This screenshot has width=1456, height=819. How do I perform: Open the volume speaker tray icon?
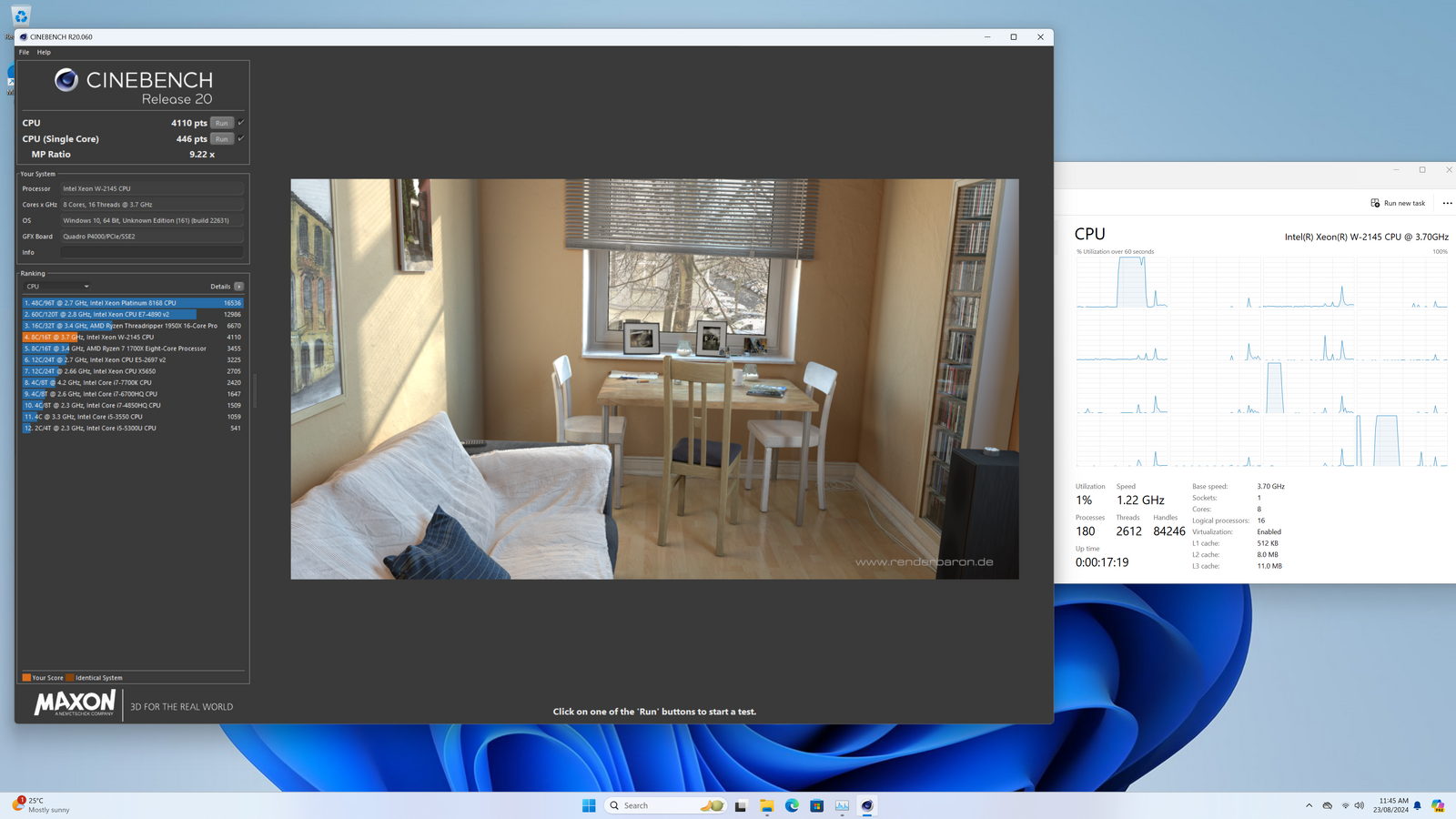pyautogui.click(x=1360, y=805)
